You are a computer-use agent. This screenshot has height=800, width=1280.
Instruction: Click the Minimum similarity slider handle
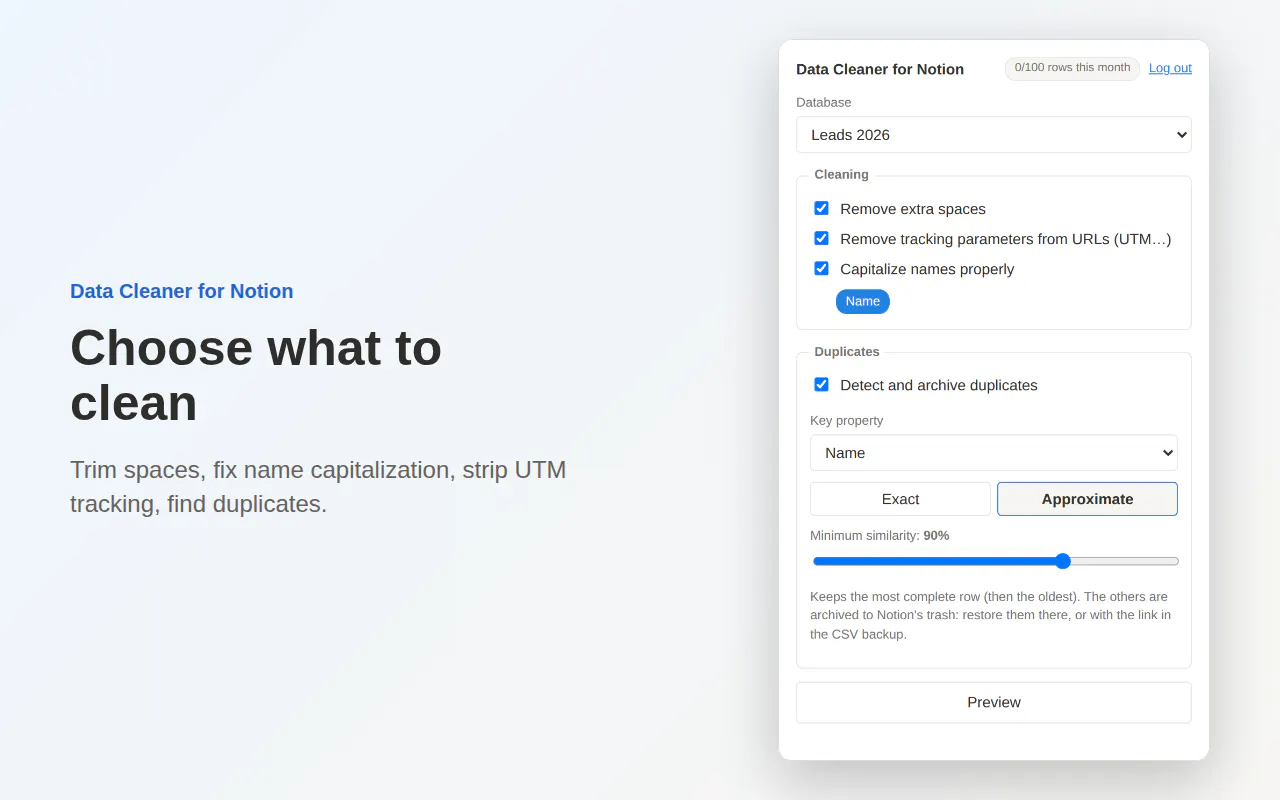(1063, 561)
